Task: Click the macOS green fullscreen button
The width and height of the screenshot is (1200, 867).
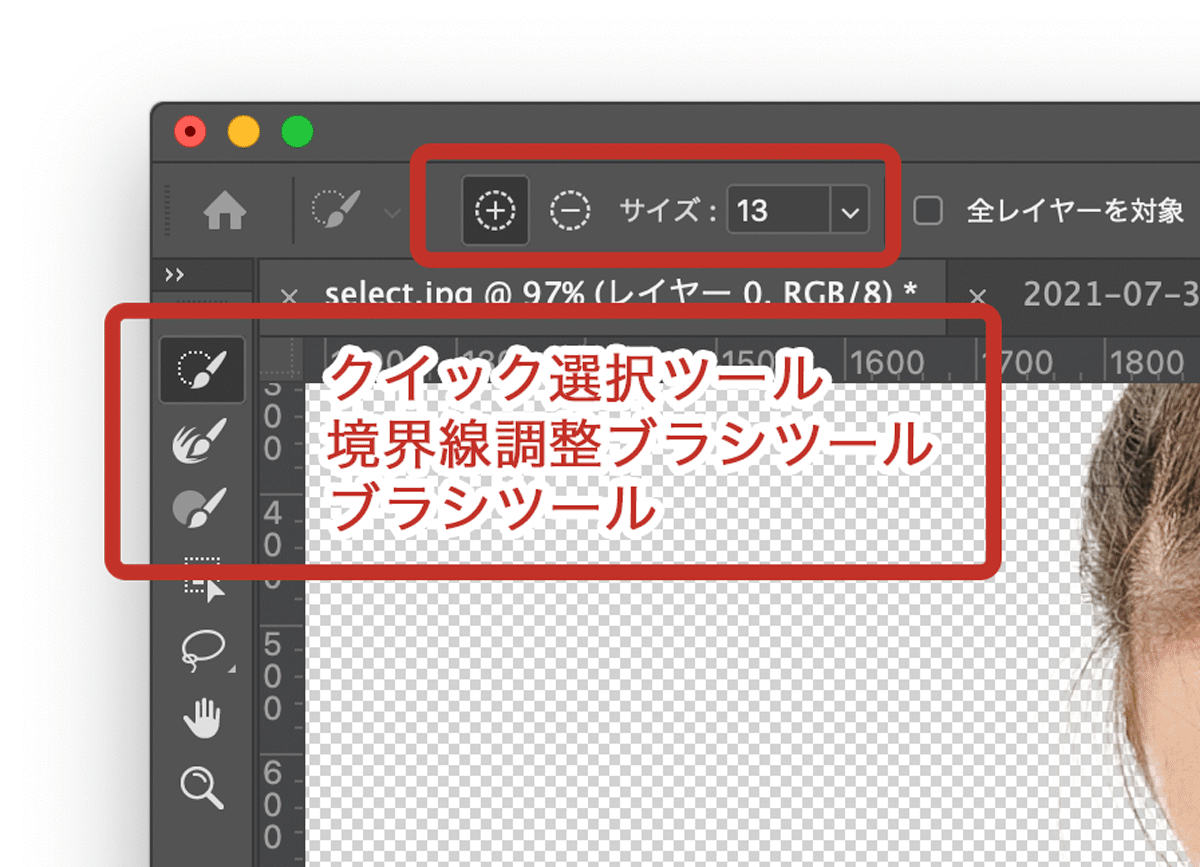Action: click(297, 131)
